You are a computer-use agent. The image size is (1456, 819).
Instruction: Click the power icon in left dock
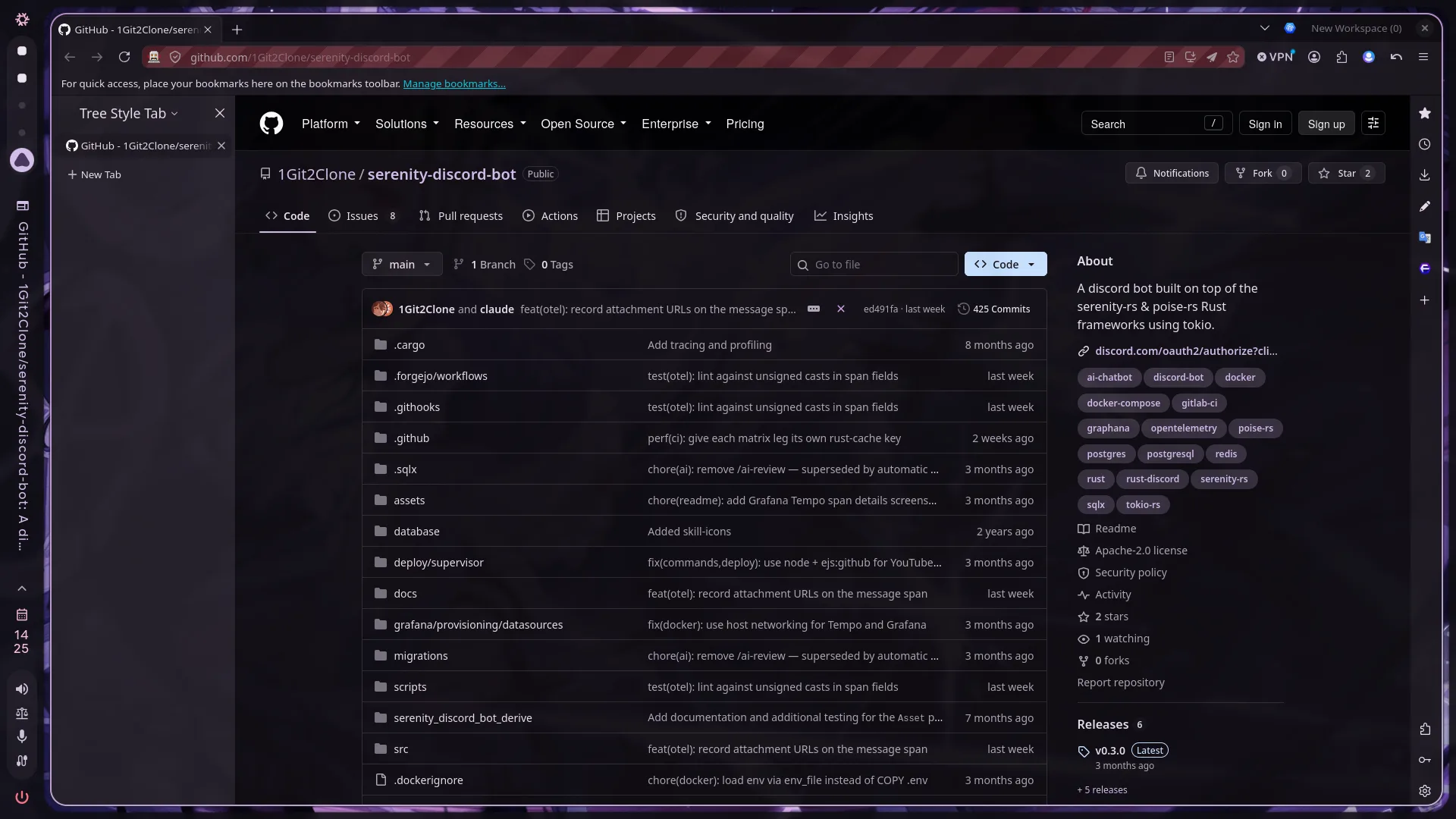[22, 797]
